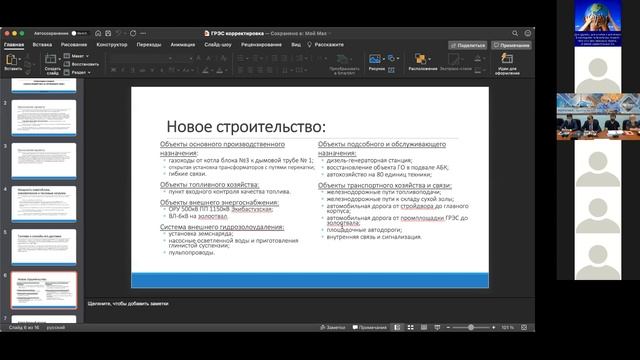Click the Undo arrow icon

point(119,33)
